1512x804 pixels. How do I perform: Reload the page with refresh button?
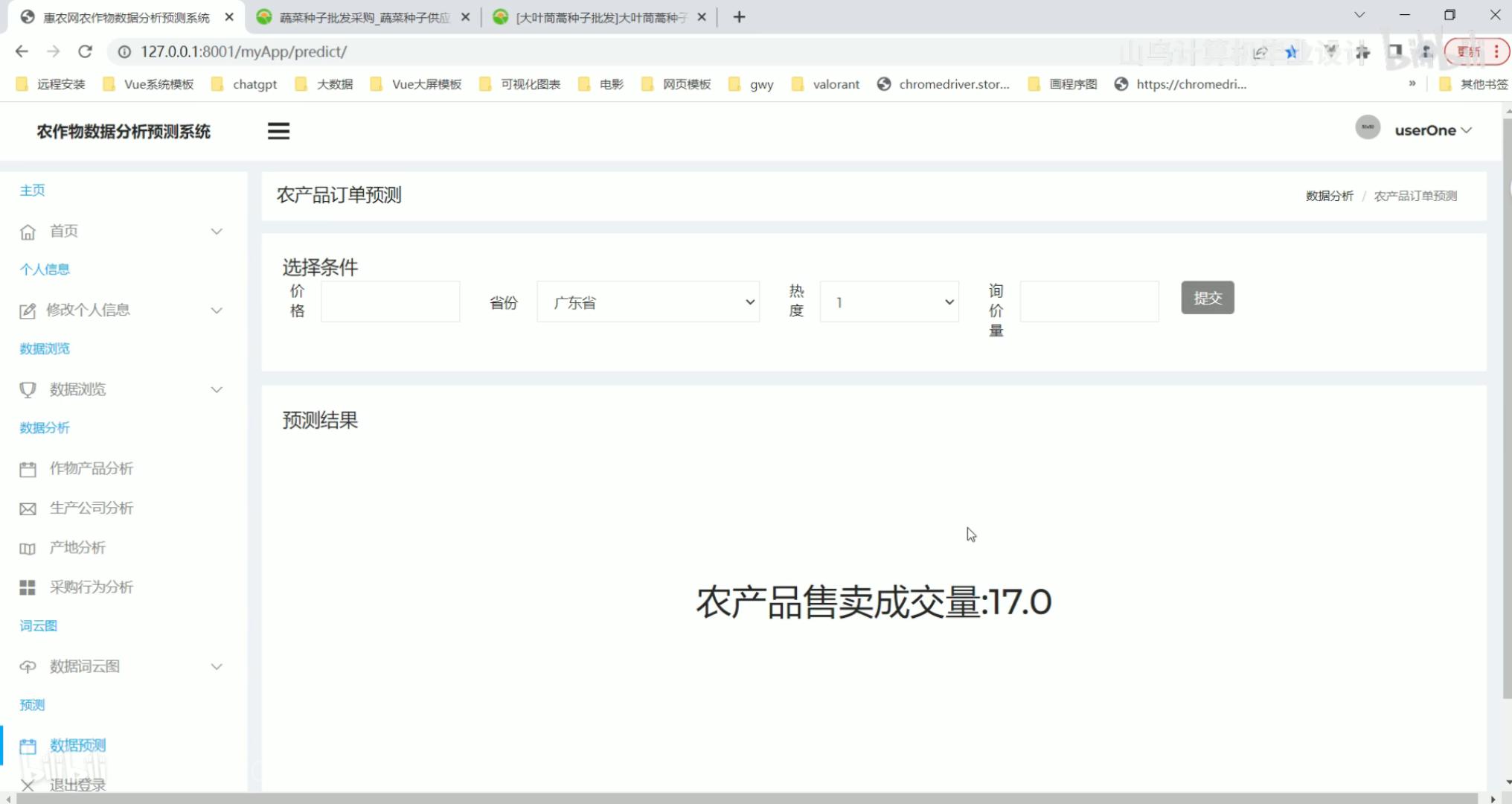point(85,51)
